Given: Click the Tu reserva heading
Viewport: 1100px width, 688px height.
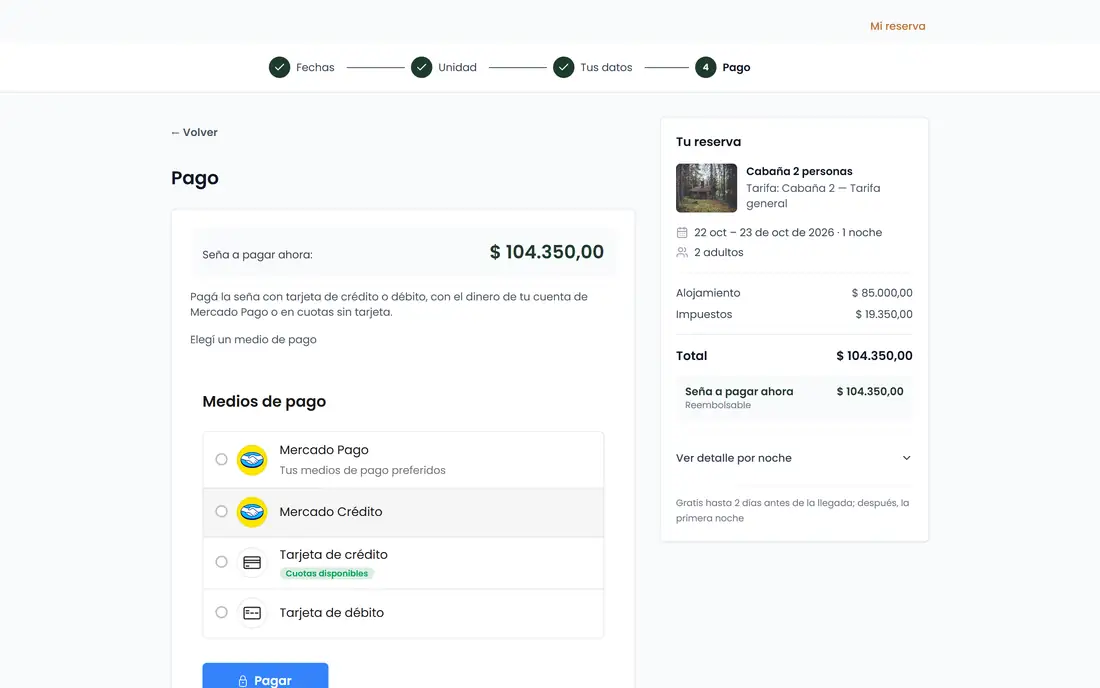Looking at the screenshot, I should pyautogui.click(x=708, y=142).
